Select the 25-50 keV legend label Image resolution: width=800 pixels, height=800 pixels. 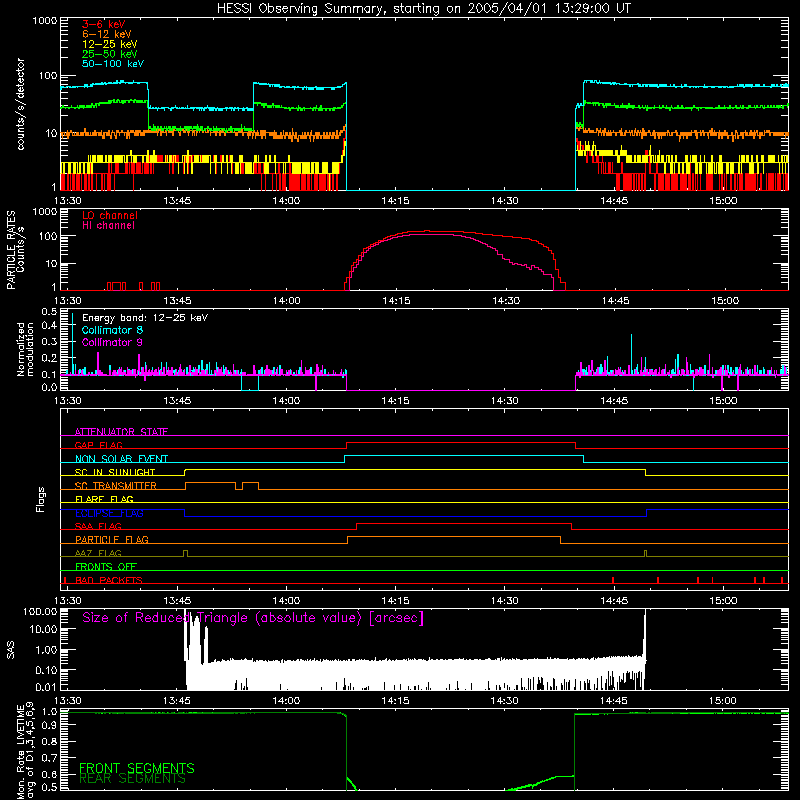[109, 54]
